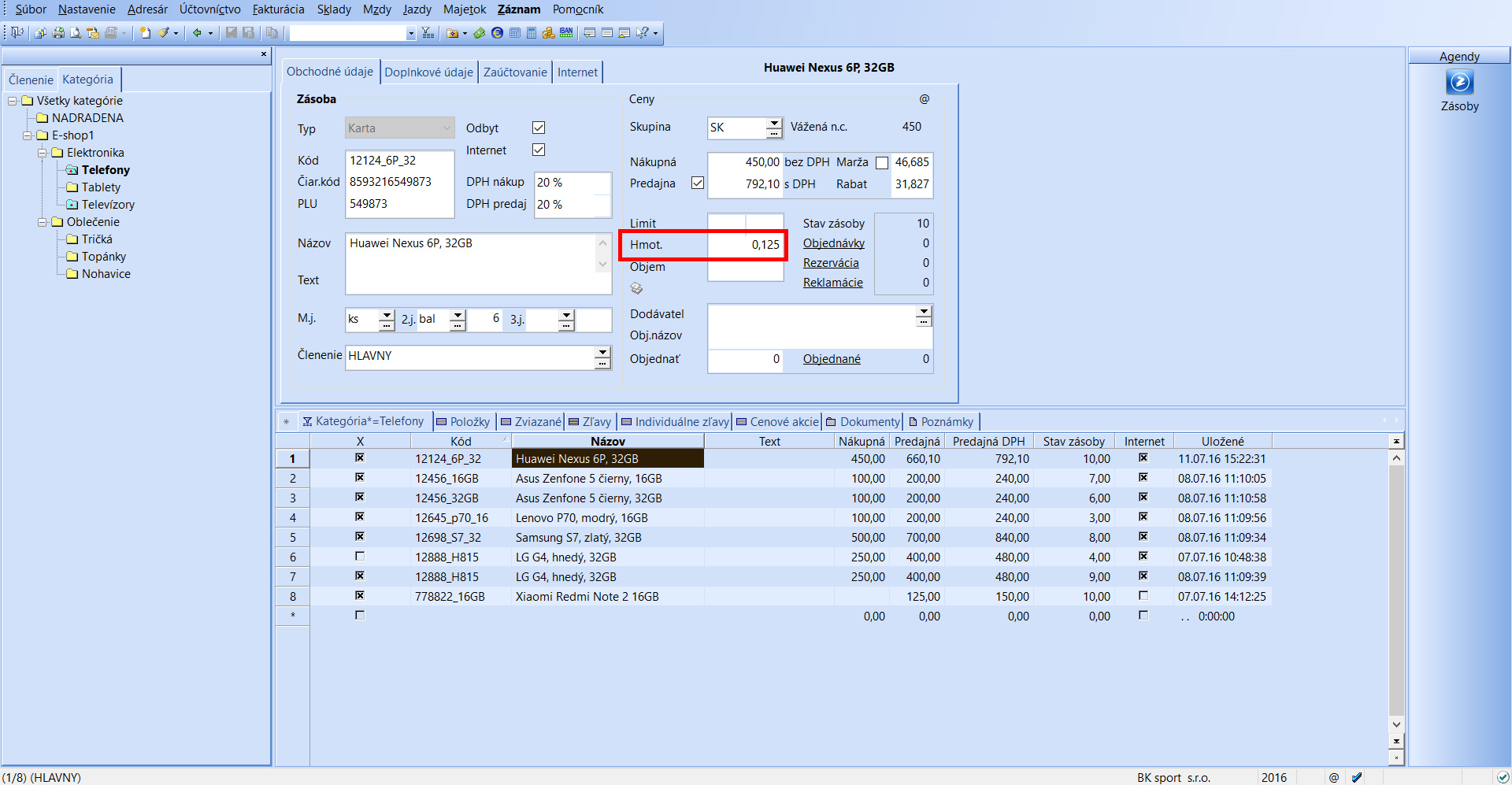This screenshot has width=1512, height=785.
Task: Toggle X checkbox for row 6 LG G4
Action: [360, 556]
